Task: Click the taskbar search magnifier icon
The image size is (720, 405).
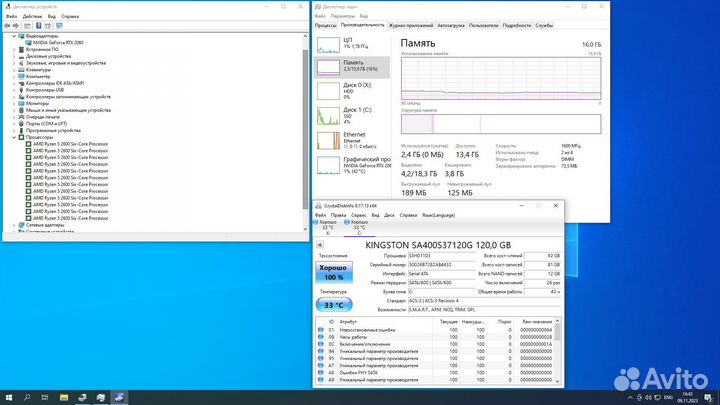Action: [27, 398]
